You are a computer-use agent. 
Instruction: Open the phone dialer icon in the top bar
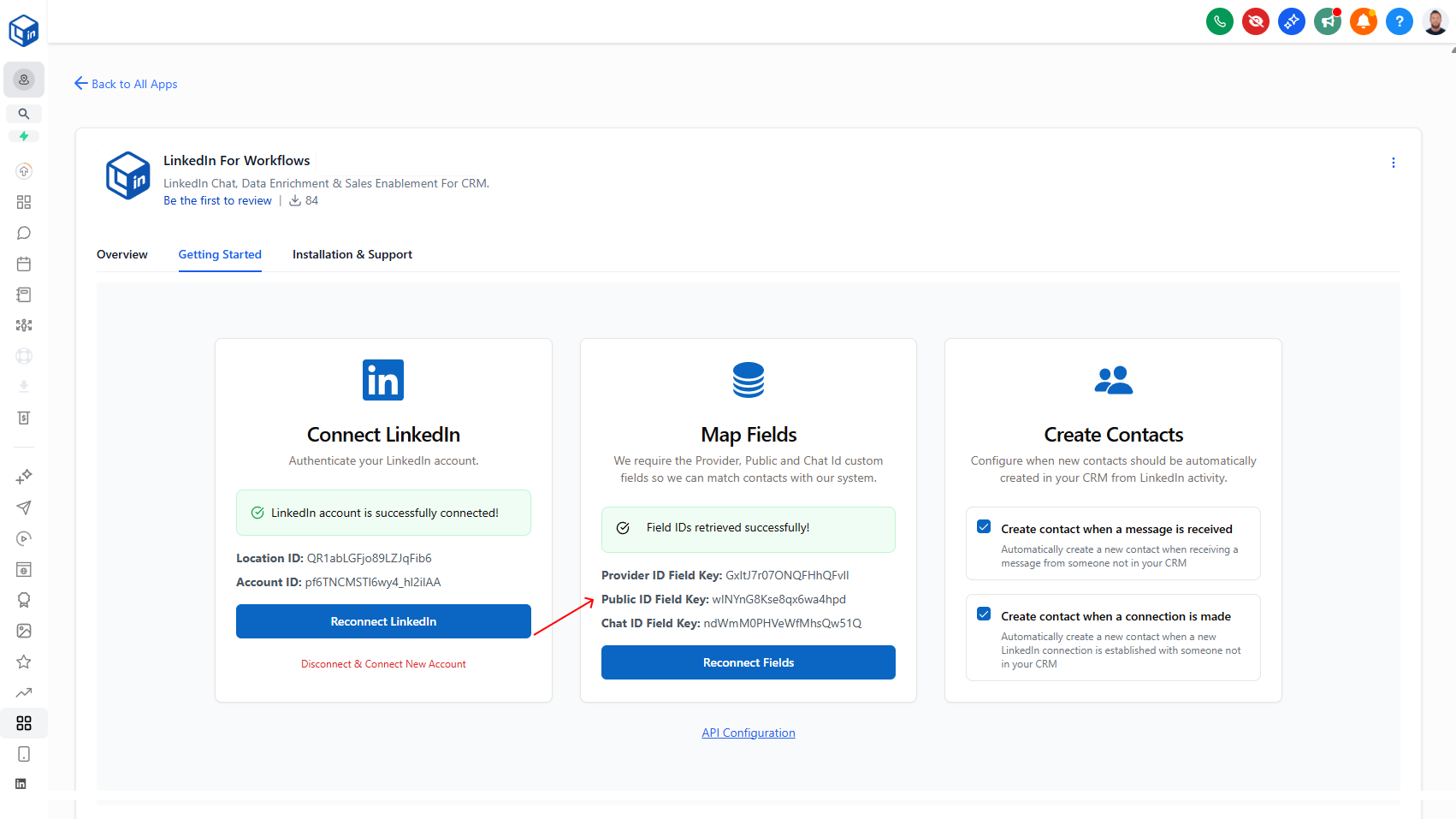click(1219, 21)
